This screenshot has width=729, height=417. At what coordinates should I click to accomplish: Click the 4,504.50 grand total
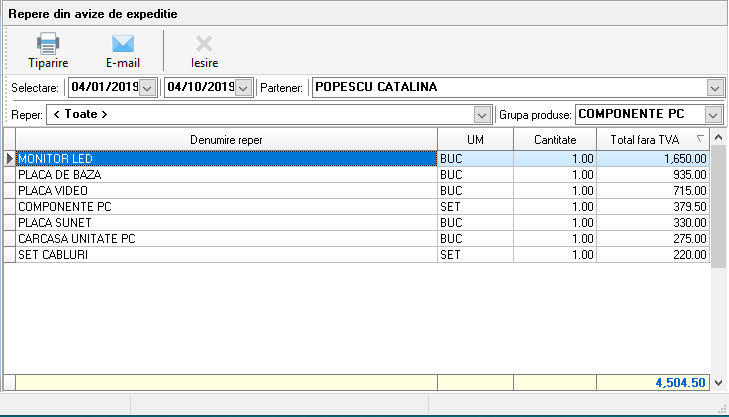click(653, 383)
